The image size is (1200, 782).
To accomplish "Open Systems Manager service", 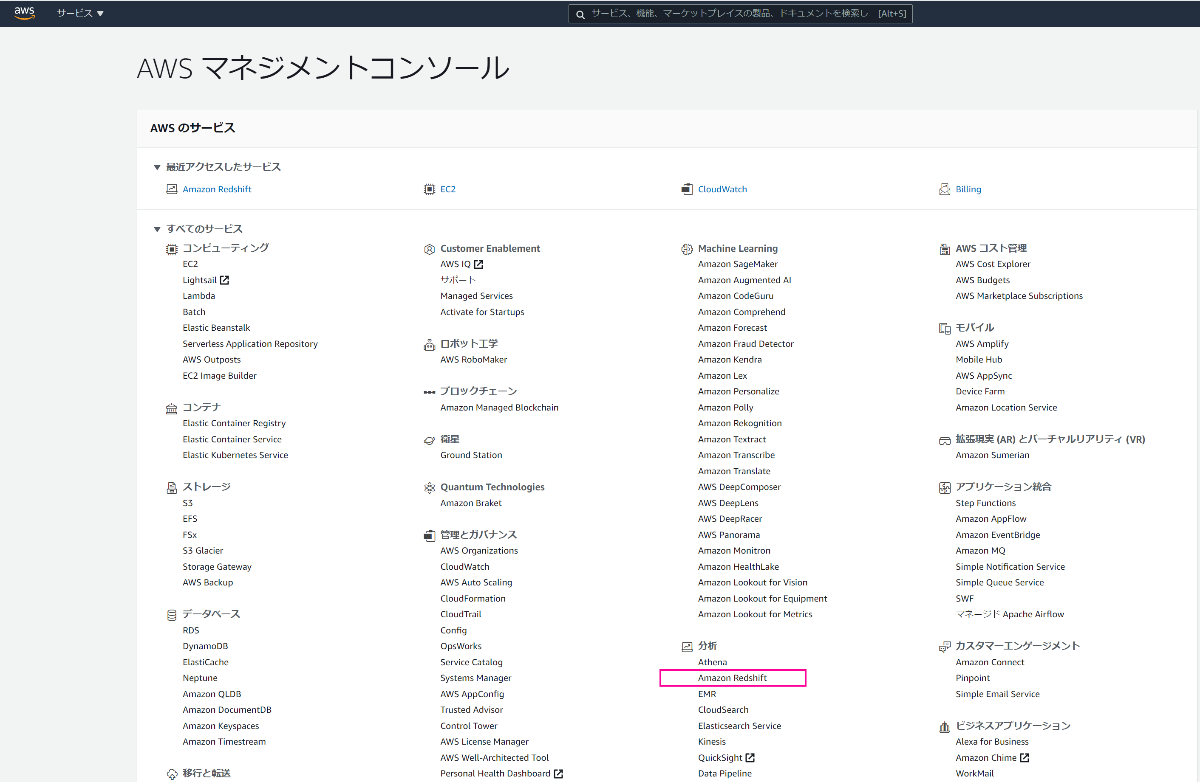I will tap(476, 678).
